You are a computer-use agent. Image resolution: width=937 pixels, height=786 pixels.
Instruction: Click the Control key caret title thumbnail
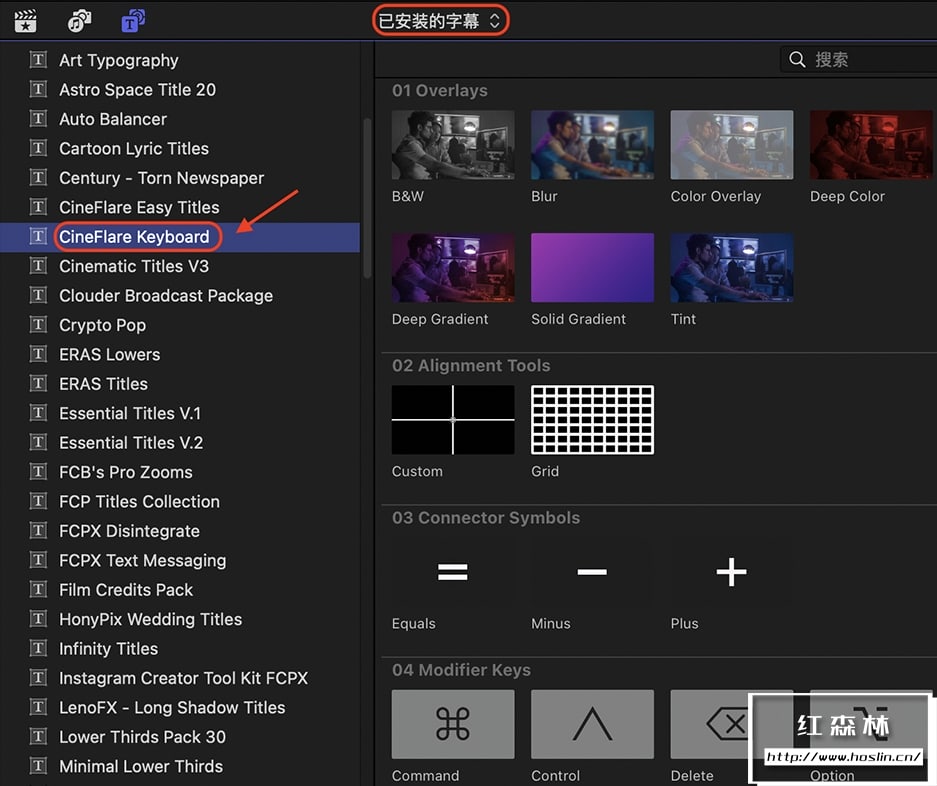pyautogui.click(x=592, y=724)
